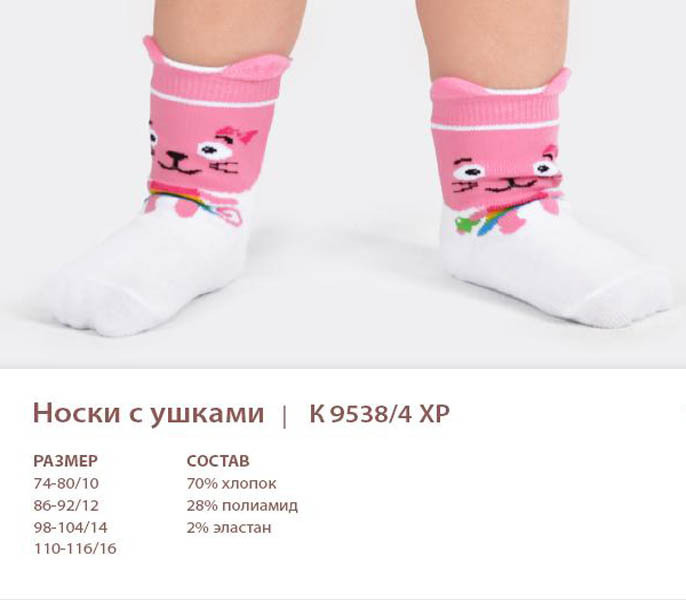
Task: Click the cat face on left sock
Action: (x=203, y=153)
